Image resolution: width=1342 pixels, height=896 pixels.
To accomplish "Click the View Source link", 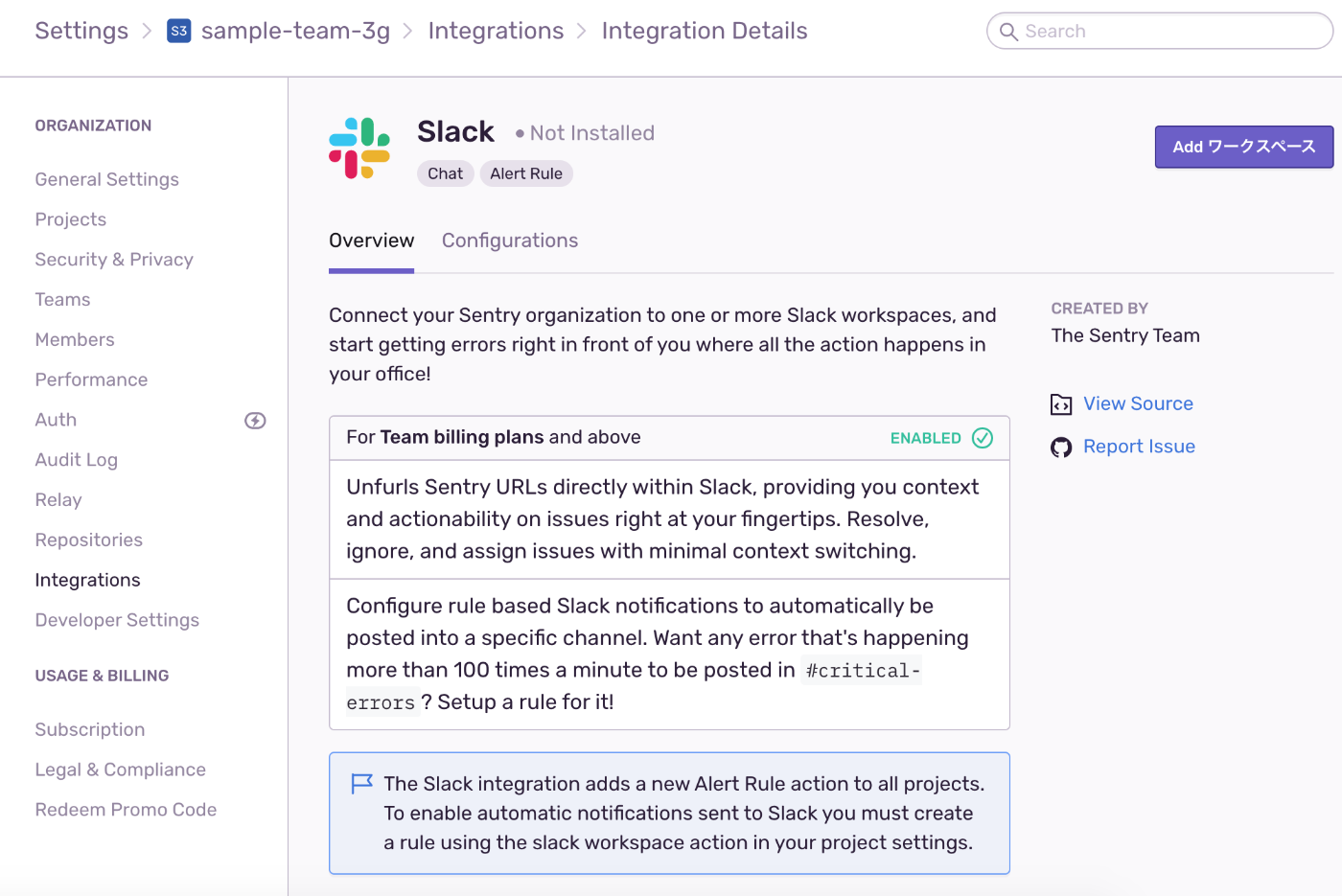I will click(1138, 404).
